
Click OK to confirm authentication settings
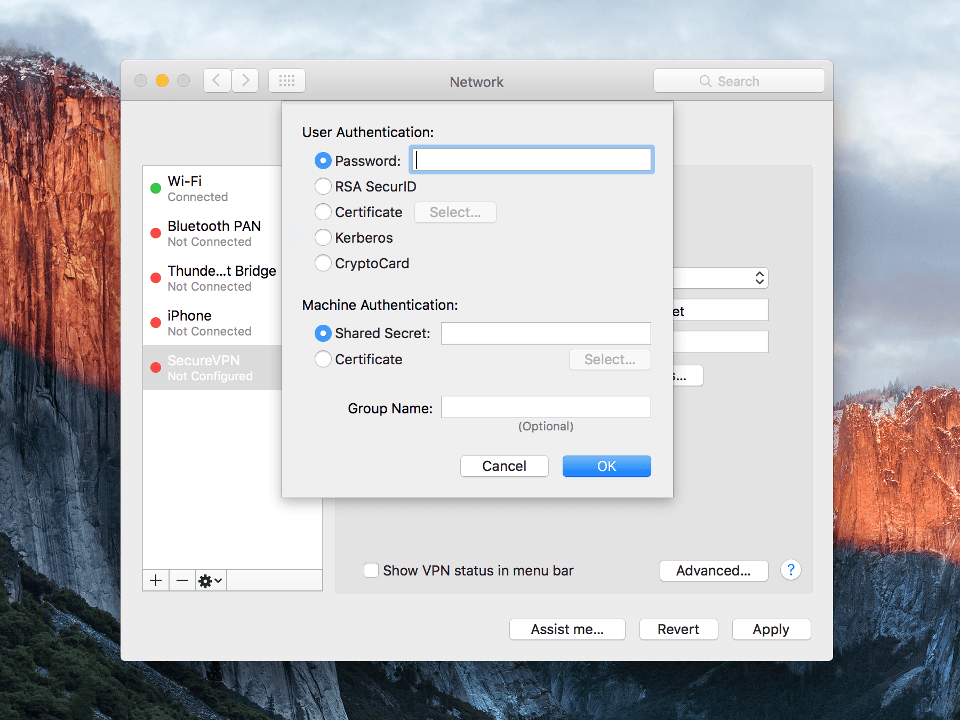606,465
